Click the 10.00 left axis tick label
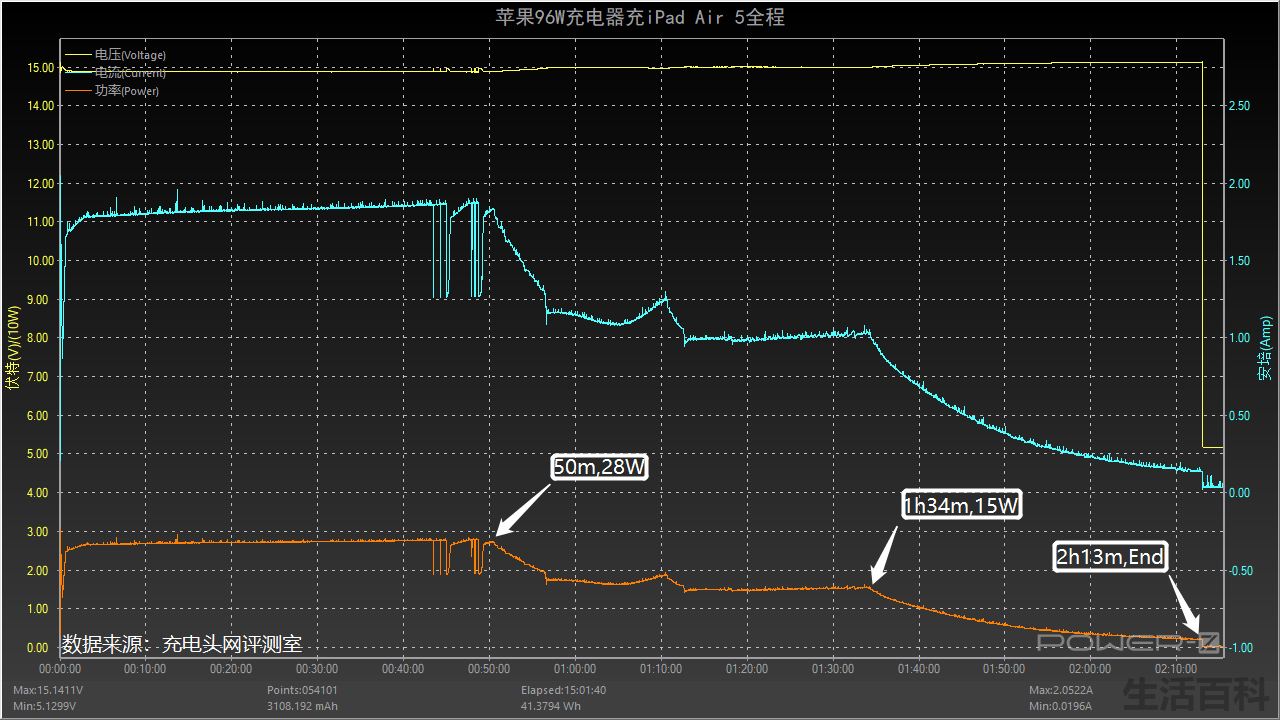This screenshot has height=720, width=1280. (40, 261)
